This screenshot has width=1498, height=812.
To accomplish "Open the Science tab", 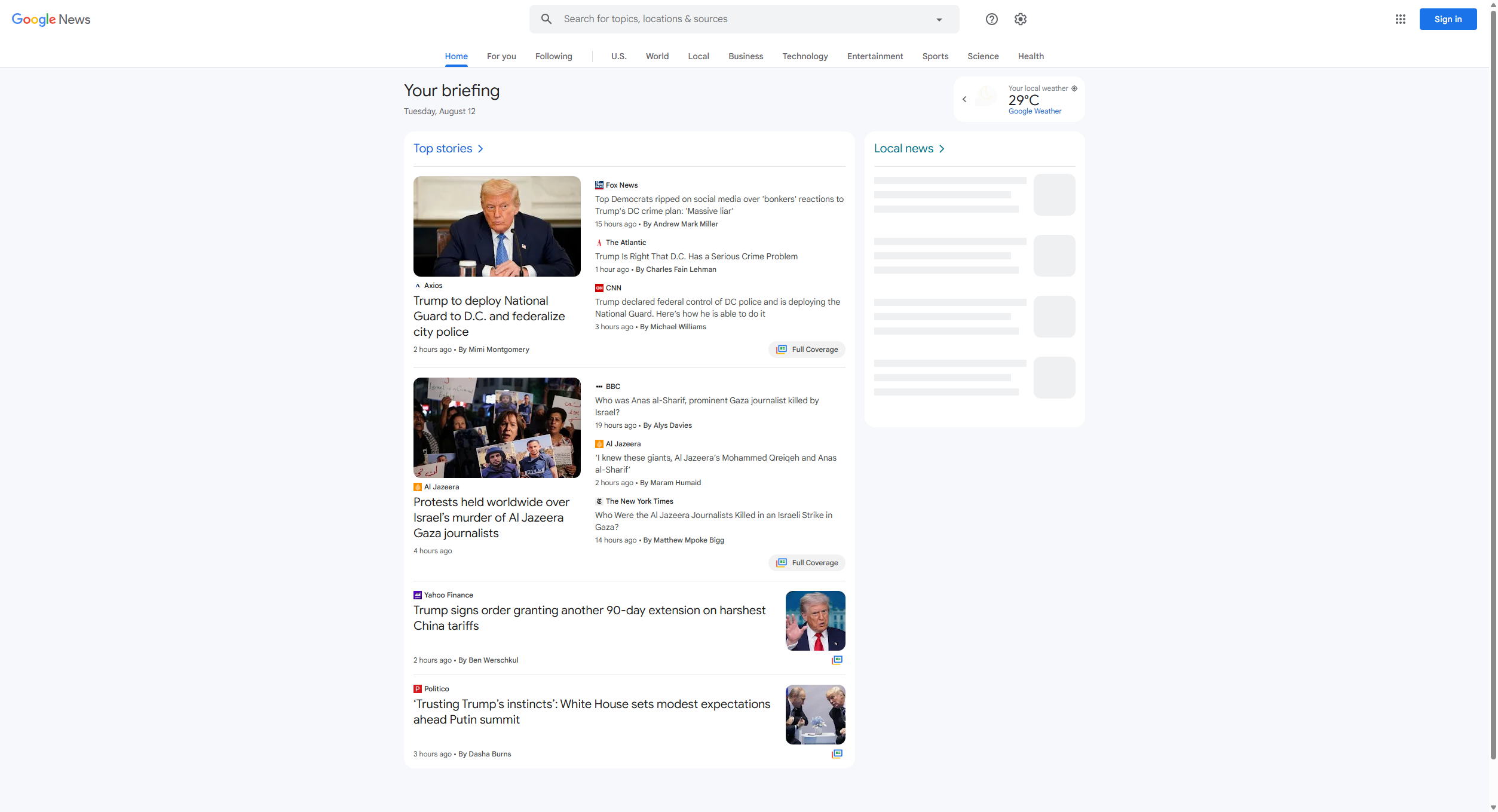I will pos(982,56).
